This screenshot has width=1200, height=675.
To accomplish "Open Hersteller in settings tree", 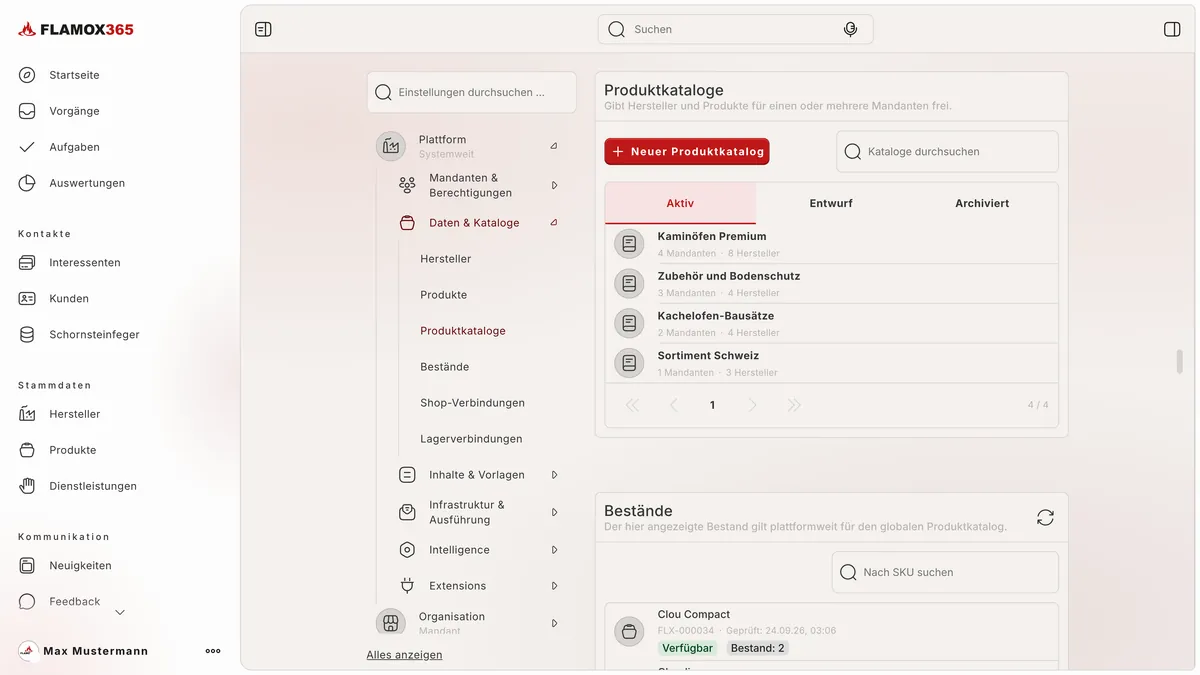I will tap(446, 259).
